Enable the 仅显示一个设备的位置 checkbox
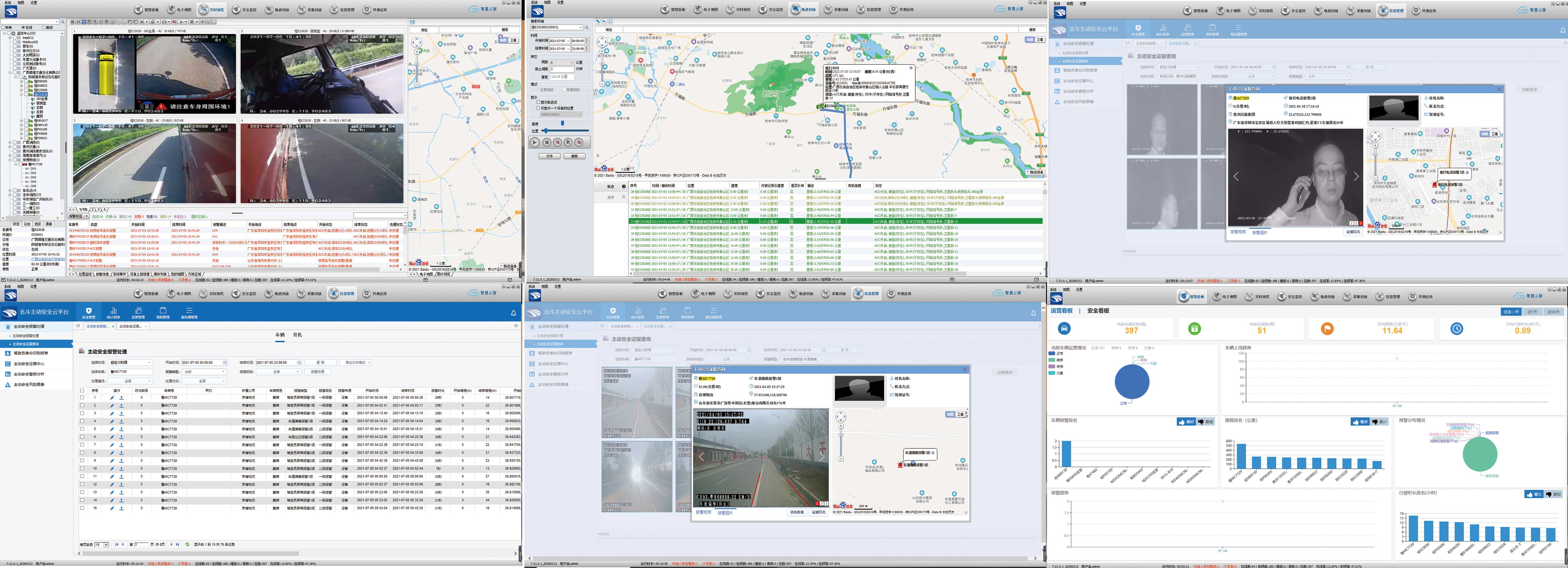 [x=538, y=108]
